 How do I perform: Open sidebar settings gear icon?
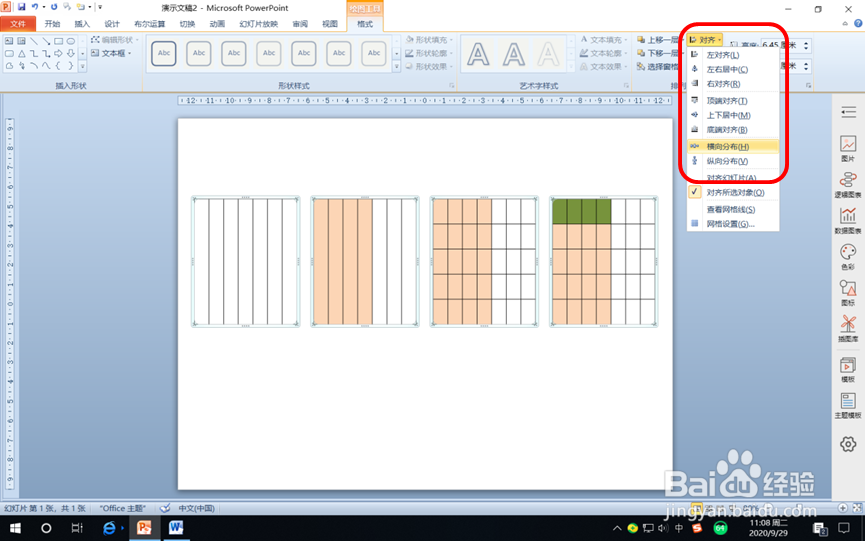848,444
